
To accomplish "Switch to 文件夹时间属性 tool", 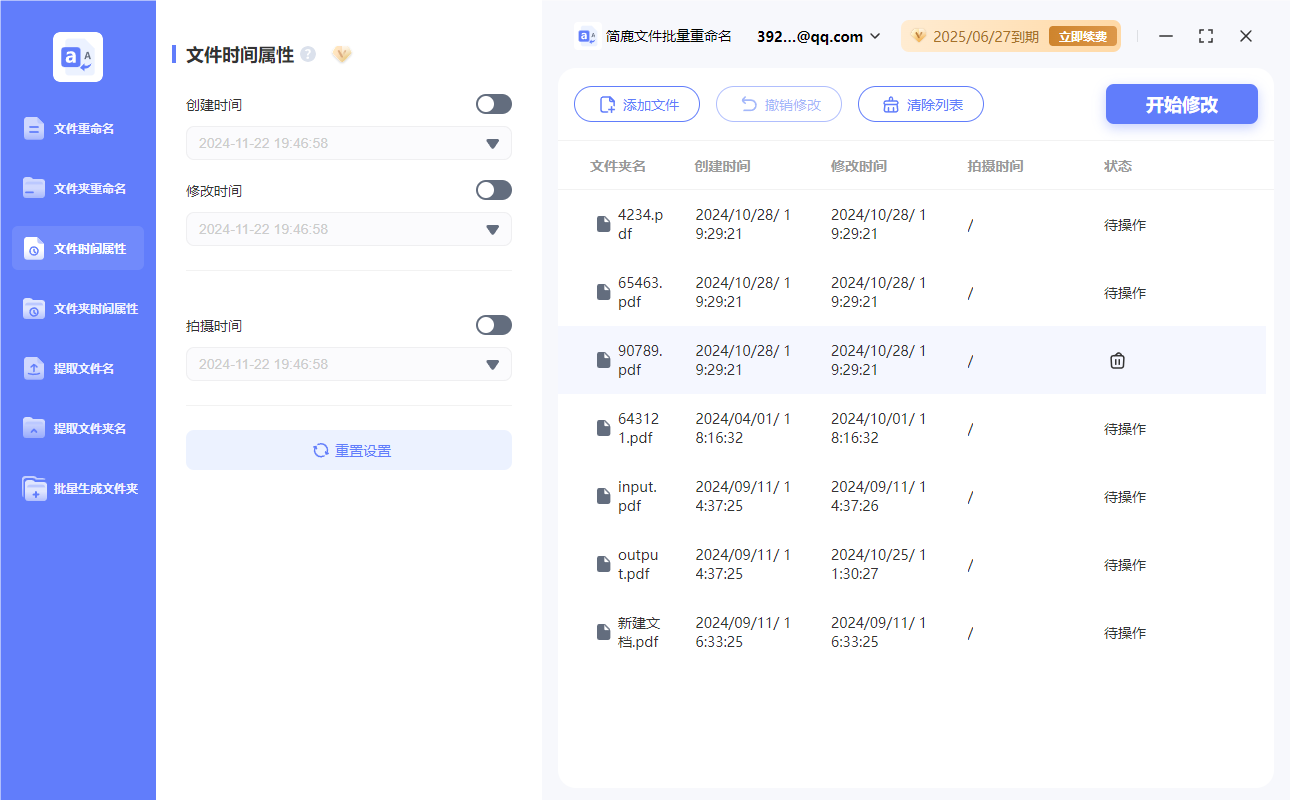I will [77, 308].
